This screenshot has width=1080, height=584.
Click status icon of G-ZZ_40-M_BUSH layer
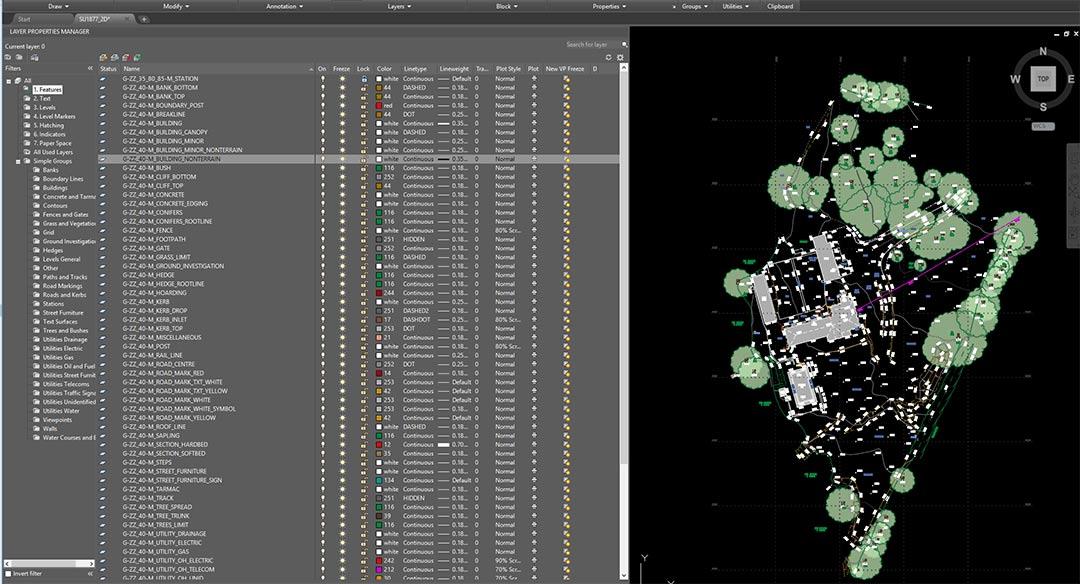coord(103,168)
